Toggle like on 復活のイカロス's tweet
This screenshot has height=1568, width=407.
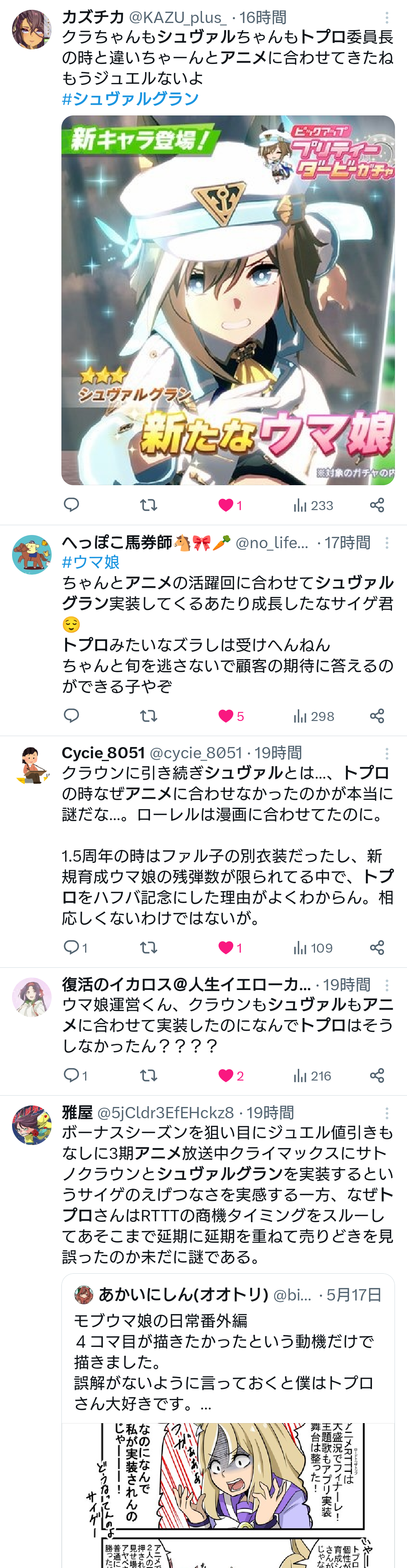coord(231,1076)
